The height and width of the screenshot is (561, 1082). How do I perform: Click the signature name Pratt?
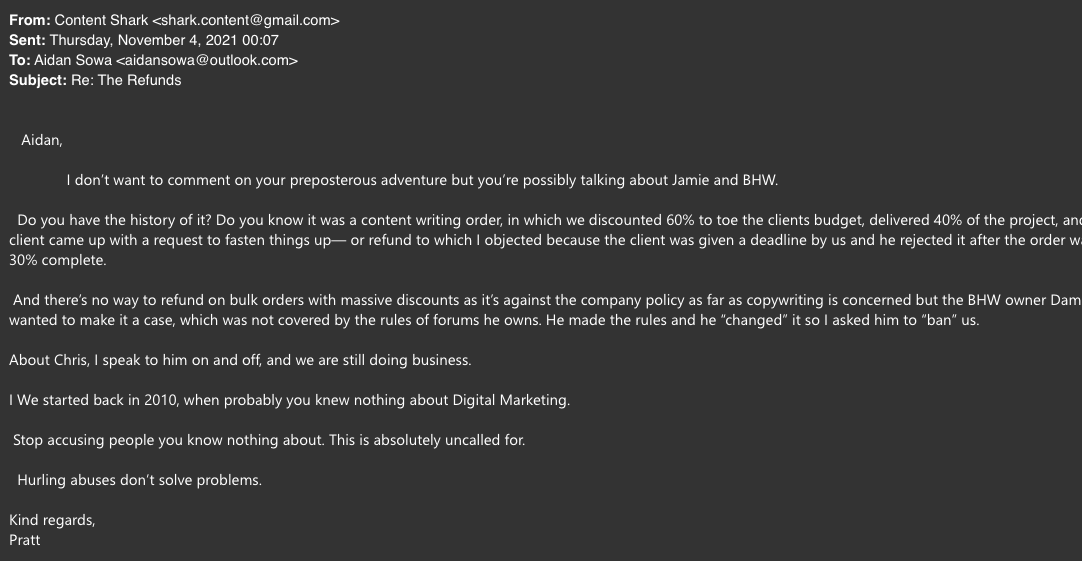pyautogui.click(x=25, y=540)
